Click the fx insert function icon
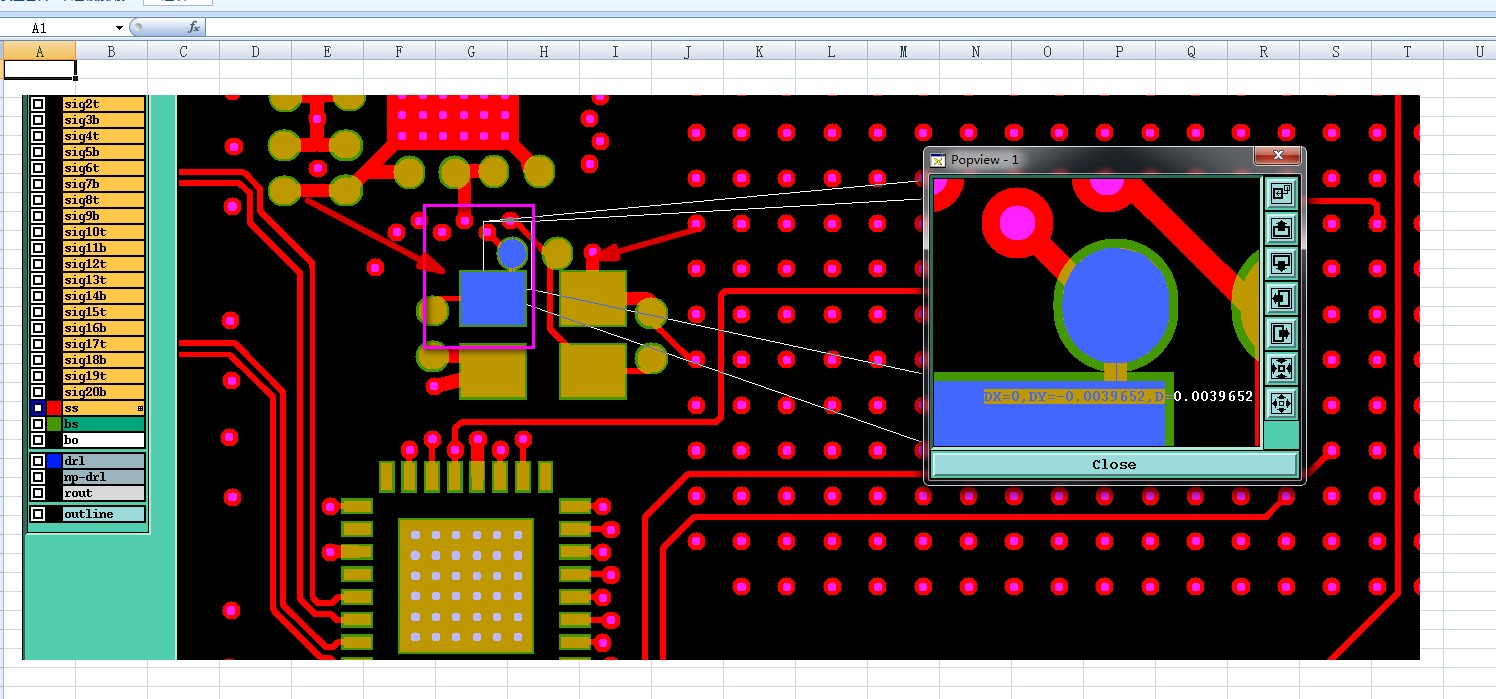 194,28
